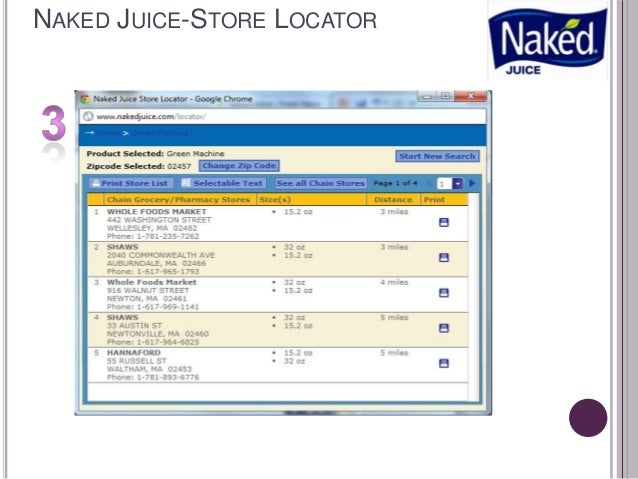Switch to Selectable Text view
Screen dimensions: 638x479
(x=223, y=183)
